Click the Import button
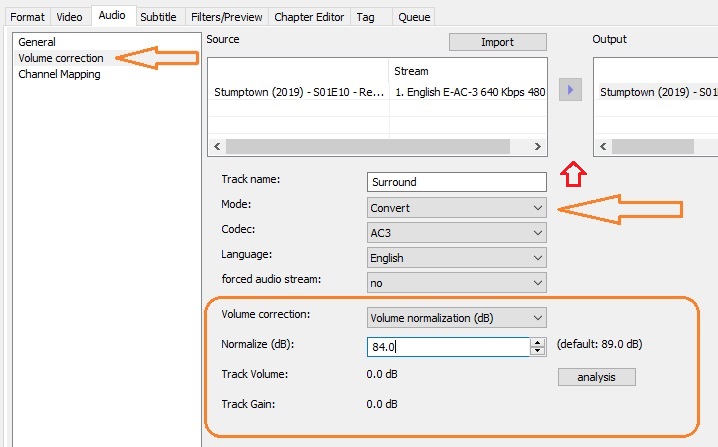Screen dimensions: 718x447 (x=498, y=42)
